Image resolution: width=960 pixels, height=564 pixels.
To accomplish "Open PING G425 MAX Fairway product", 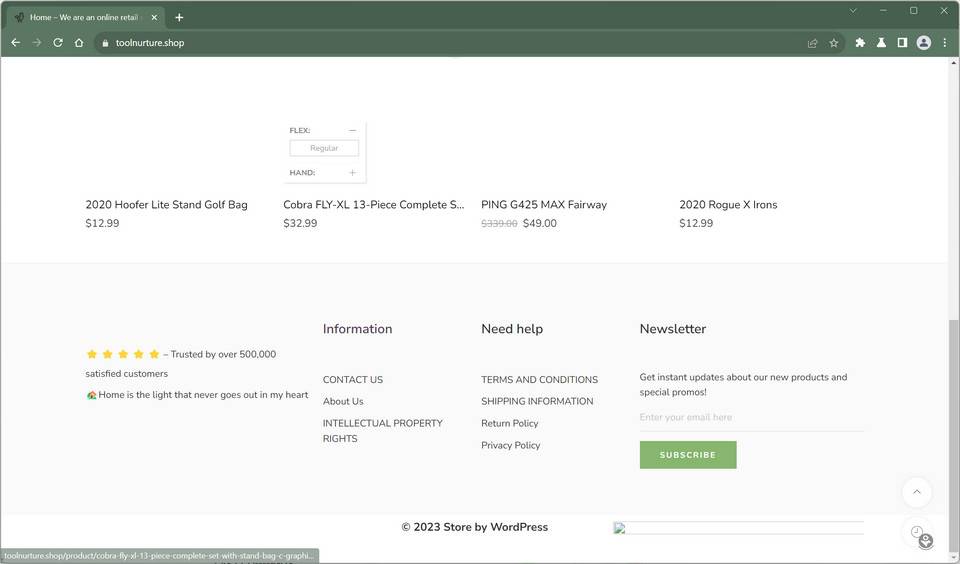I will pos(544,205).
